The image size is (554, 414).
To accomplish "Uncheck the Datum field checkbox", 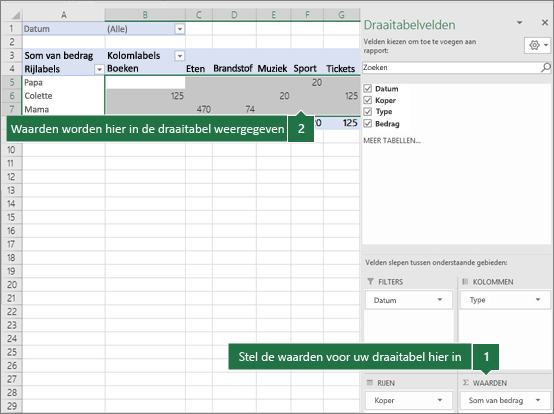I will tap(367, 88).
